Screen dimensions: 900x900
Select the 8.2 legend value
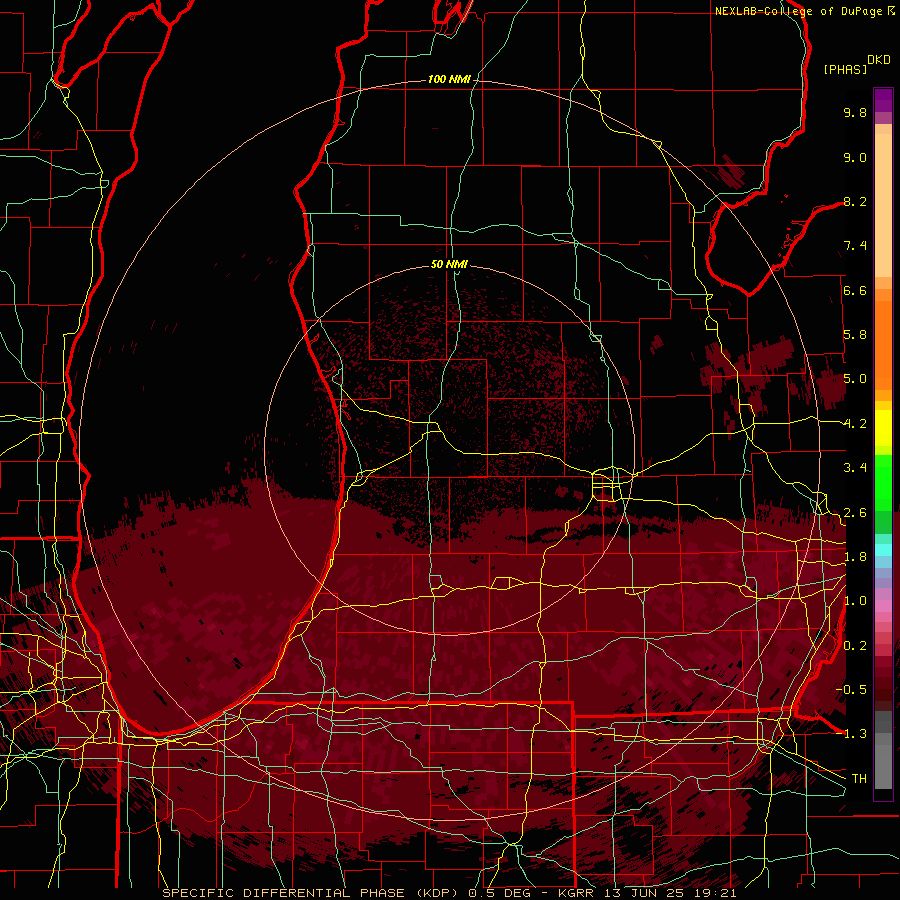pos(855,201)
